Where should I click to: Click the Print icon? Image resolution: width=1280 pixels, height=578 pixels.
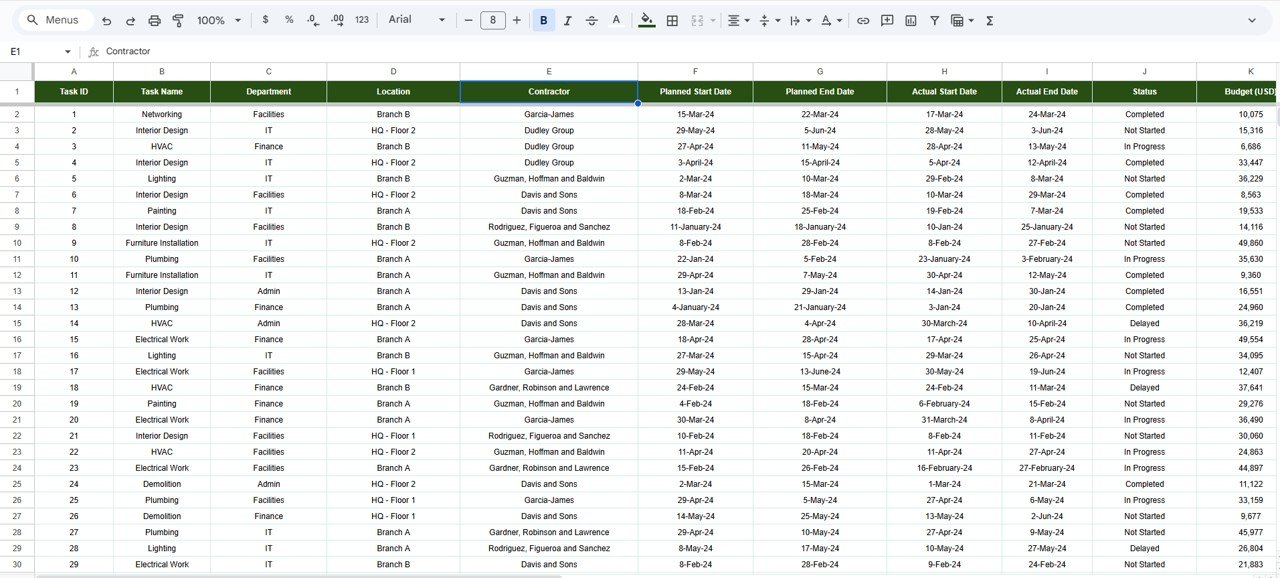(154, 20)
